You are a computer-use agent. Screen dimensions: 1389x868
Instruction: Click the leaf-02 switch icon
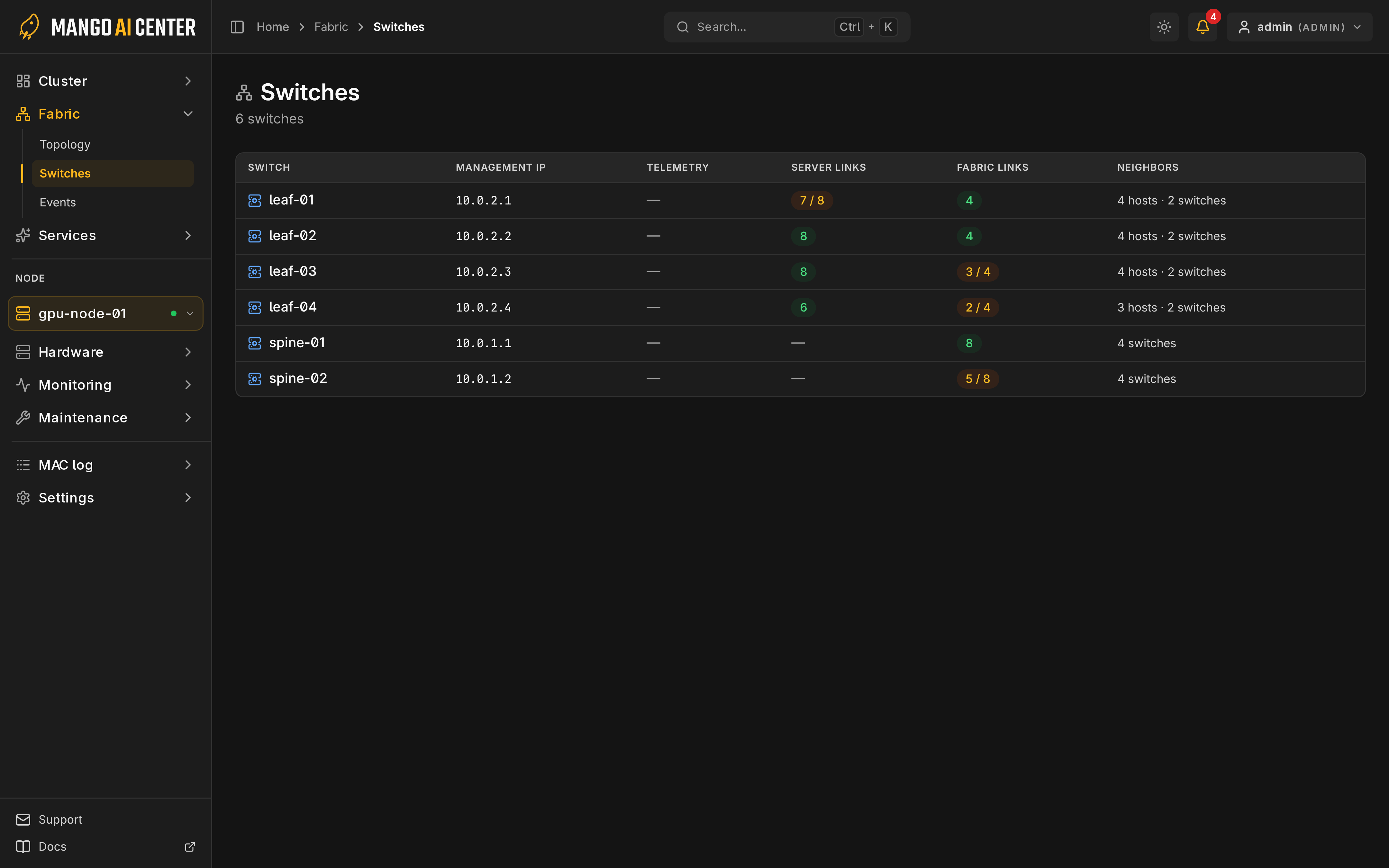[254, 236]
